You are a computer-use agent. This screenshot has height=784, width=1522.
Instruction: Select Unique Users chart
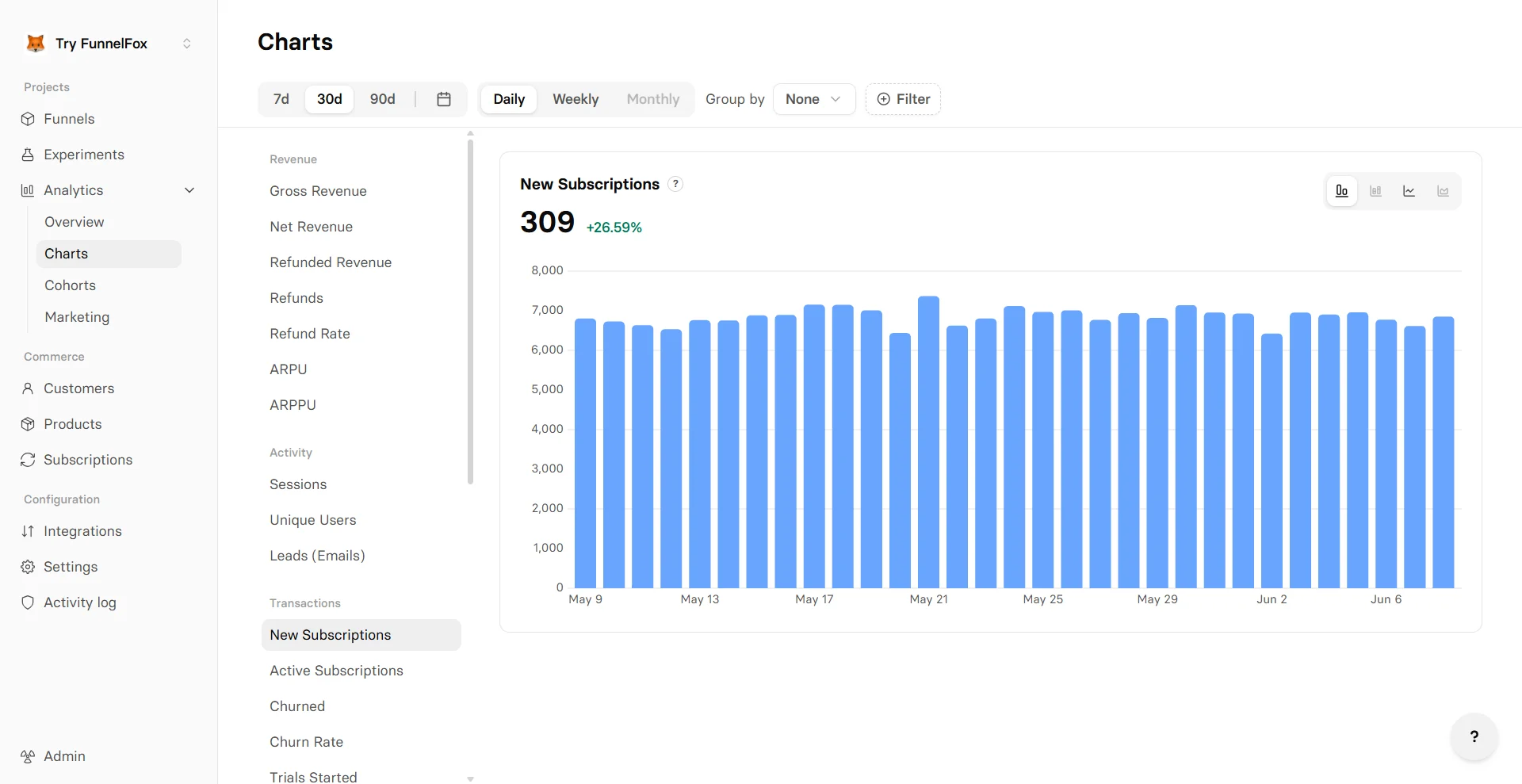point(361,520)
